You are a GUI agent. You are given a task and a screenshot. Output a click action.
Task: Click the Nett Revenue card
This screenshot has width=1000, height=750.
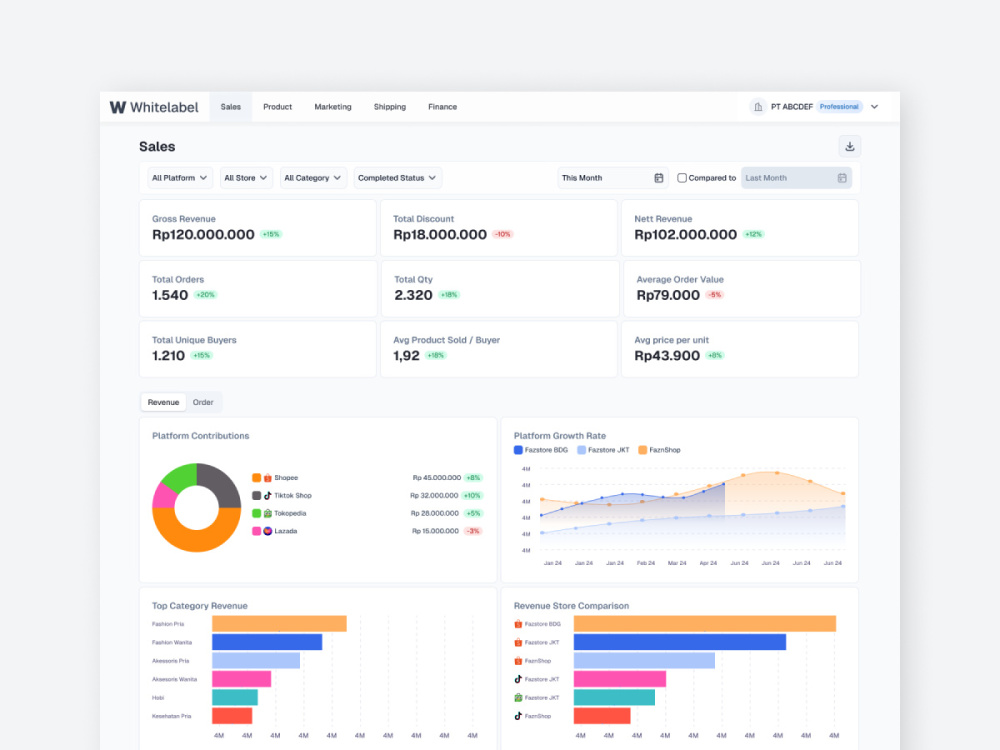click(740, 228)
